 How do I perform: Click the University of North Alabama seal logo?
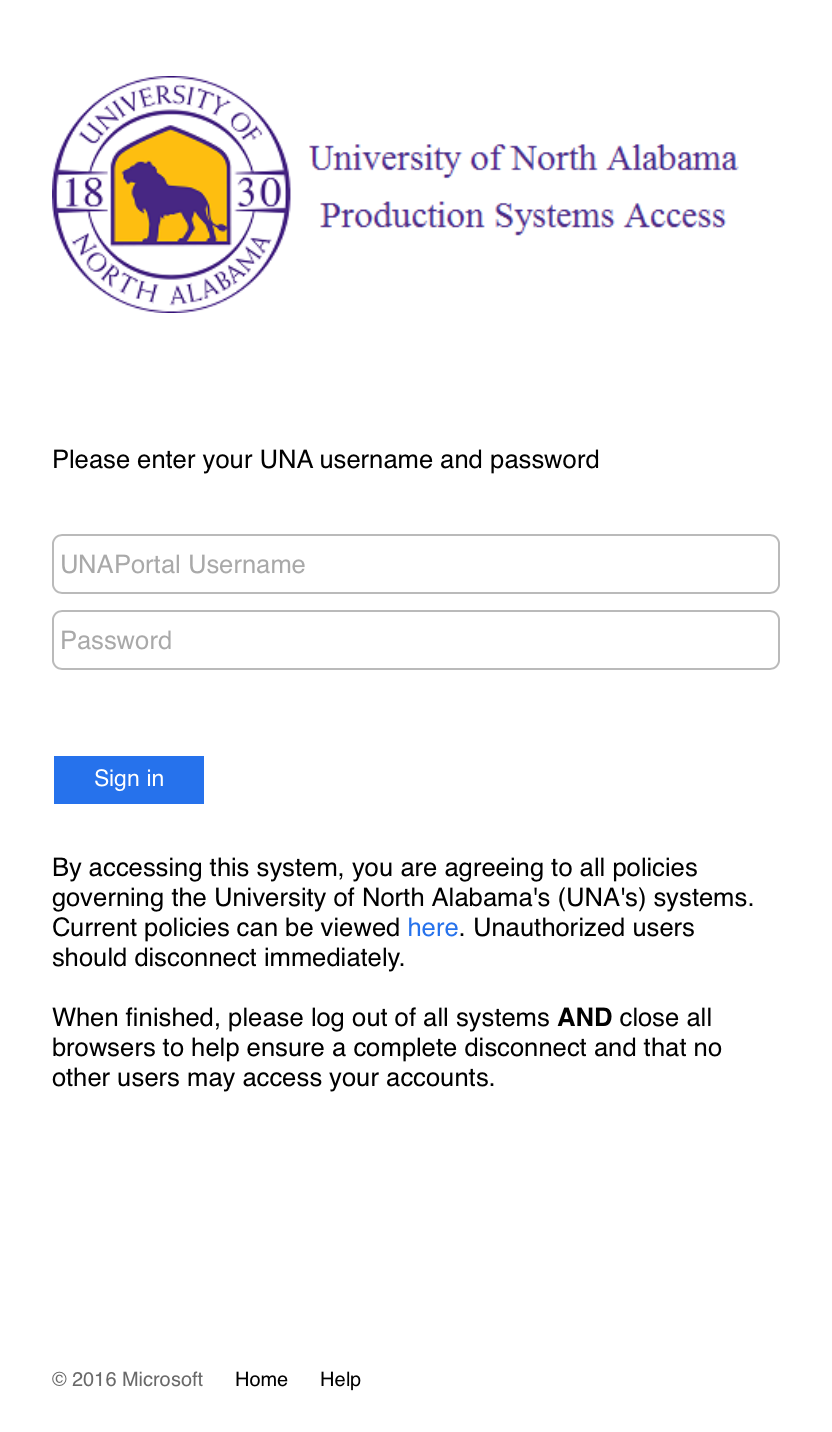click(171, 195)
